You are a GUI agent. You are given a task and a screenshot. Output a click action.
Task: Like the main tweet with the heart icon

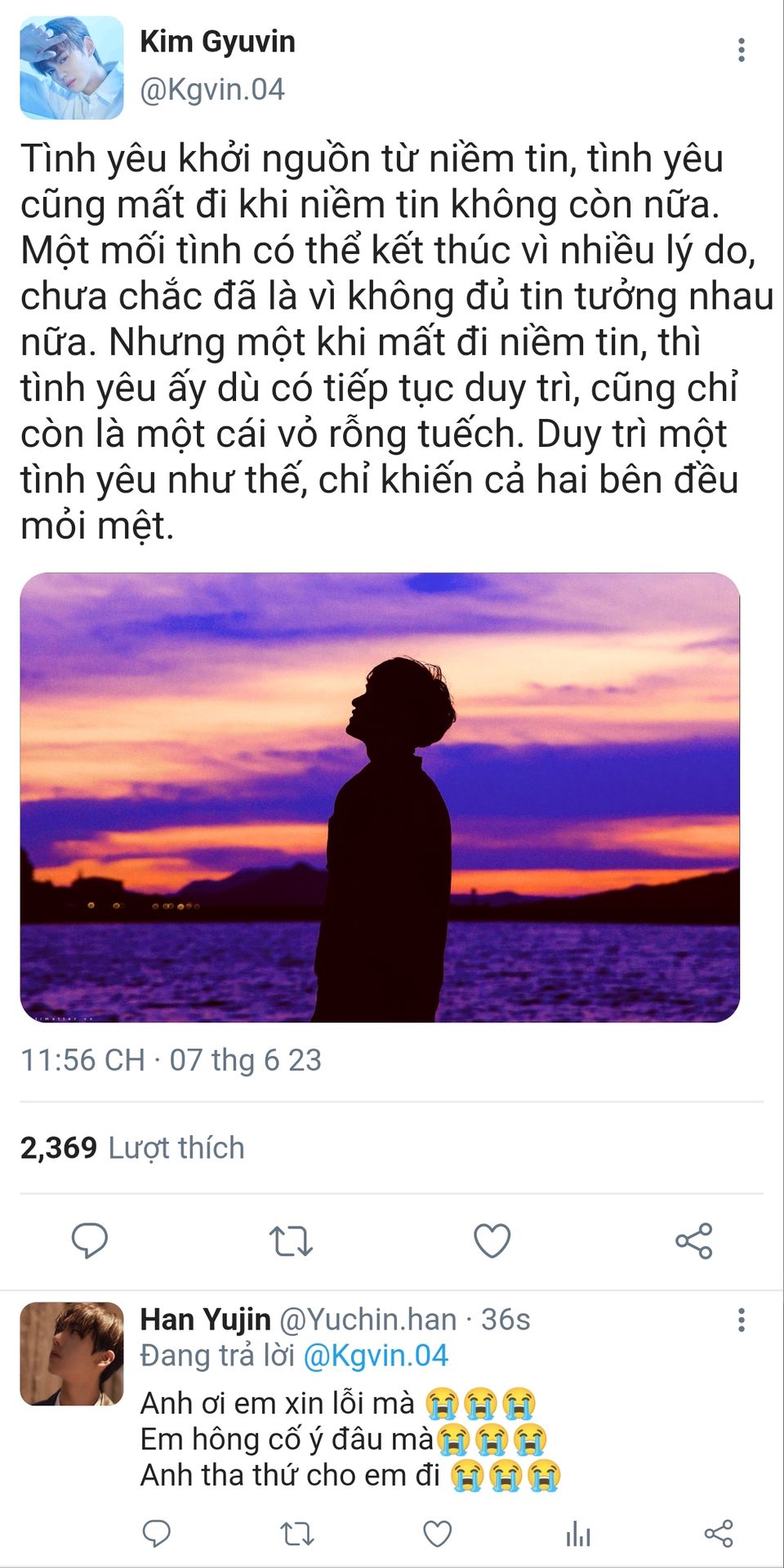click(x=492, y=1241)
